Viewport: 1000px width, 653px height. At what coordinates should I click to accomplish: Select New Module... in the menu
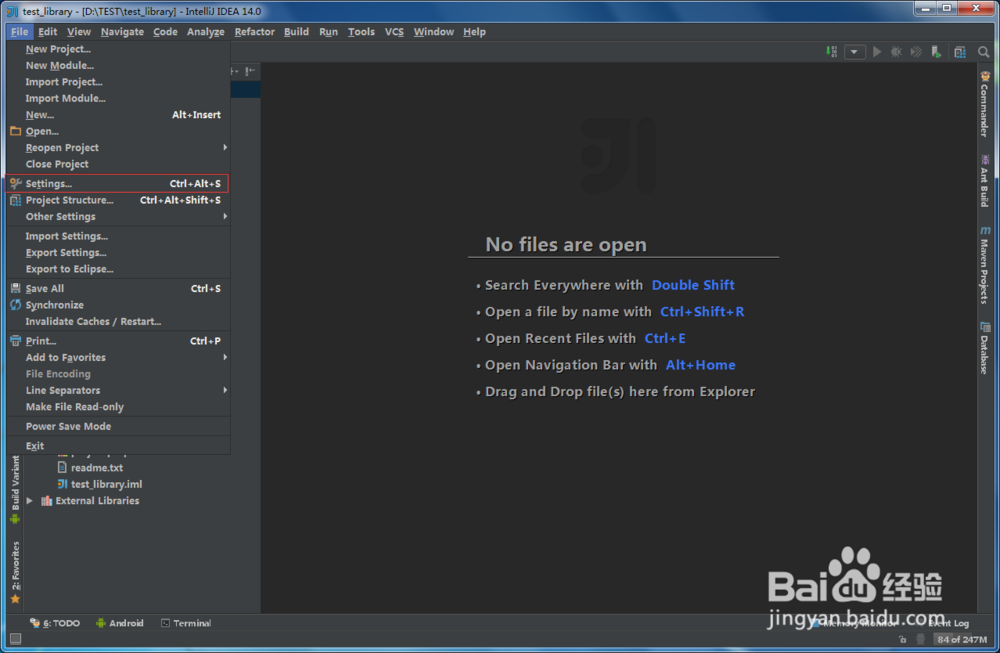[118, 66]
